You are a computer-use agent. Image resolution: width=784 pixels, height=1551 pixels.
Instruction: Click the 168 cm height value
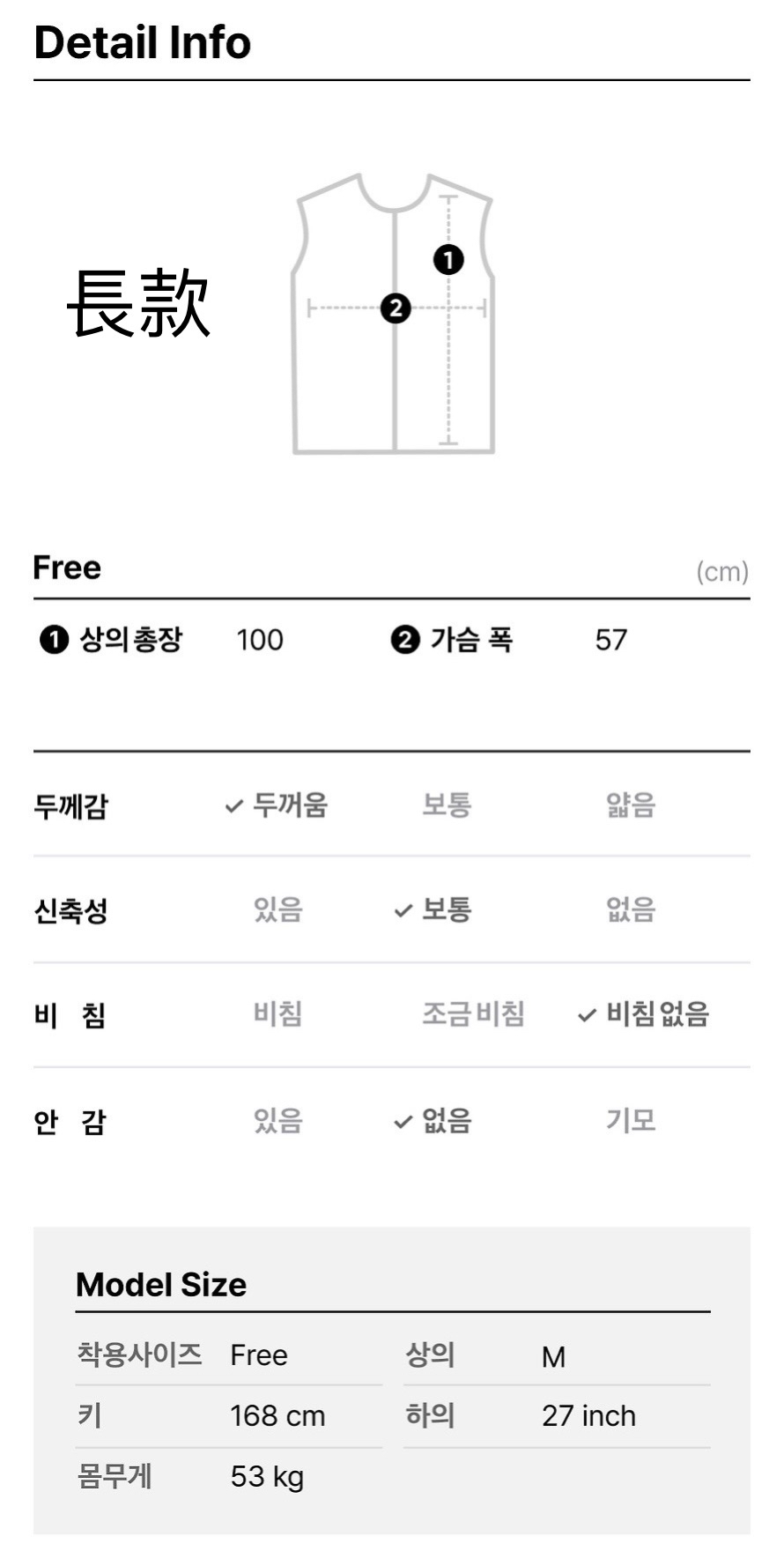click(x=277, y=1416)
